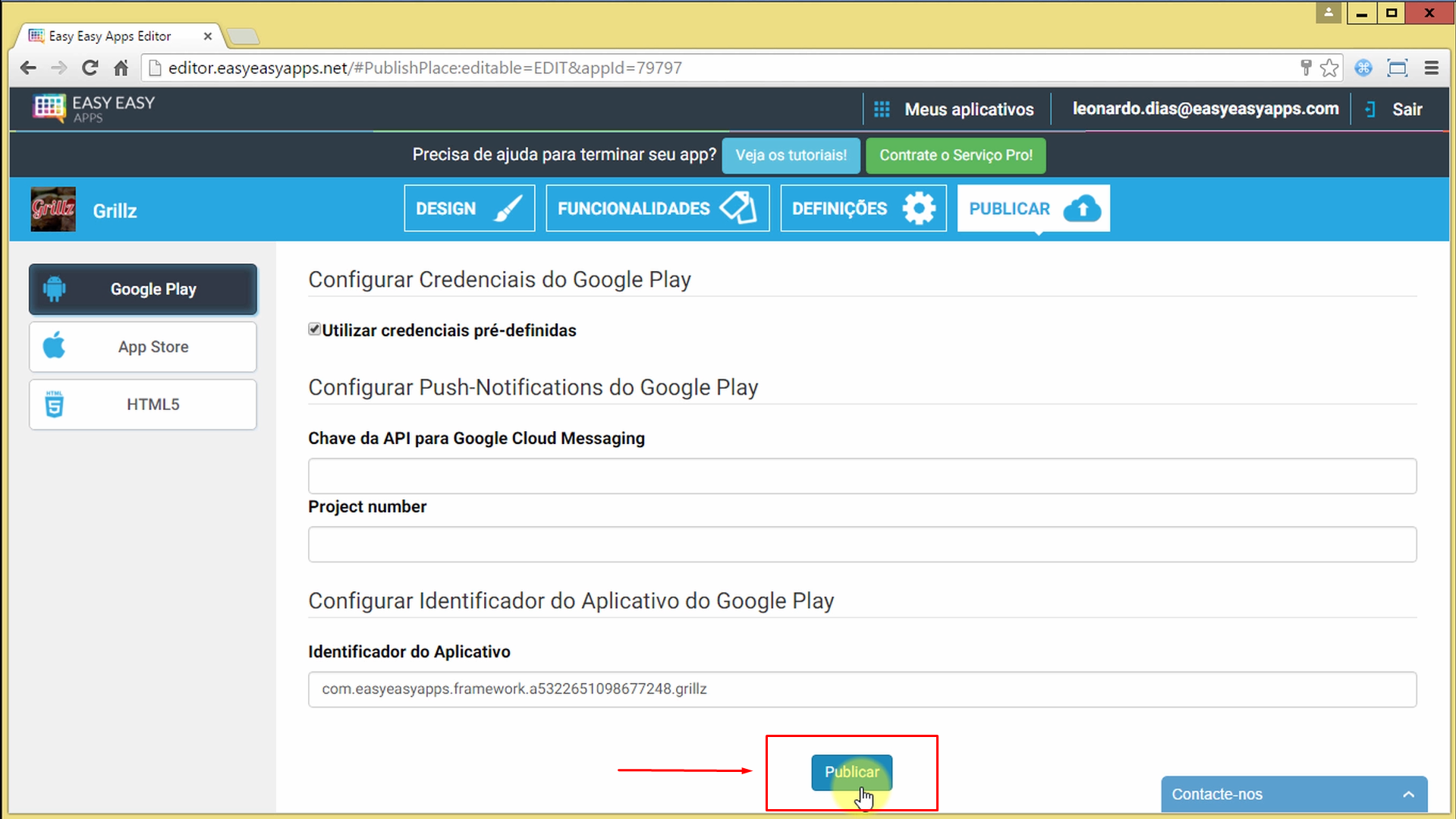This screenshot has height=819, width=1456.
Task: Select the Easy Easy Apps Editor browser tab
Action: tap(110, 35)
